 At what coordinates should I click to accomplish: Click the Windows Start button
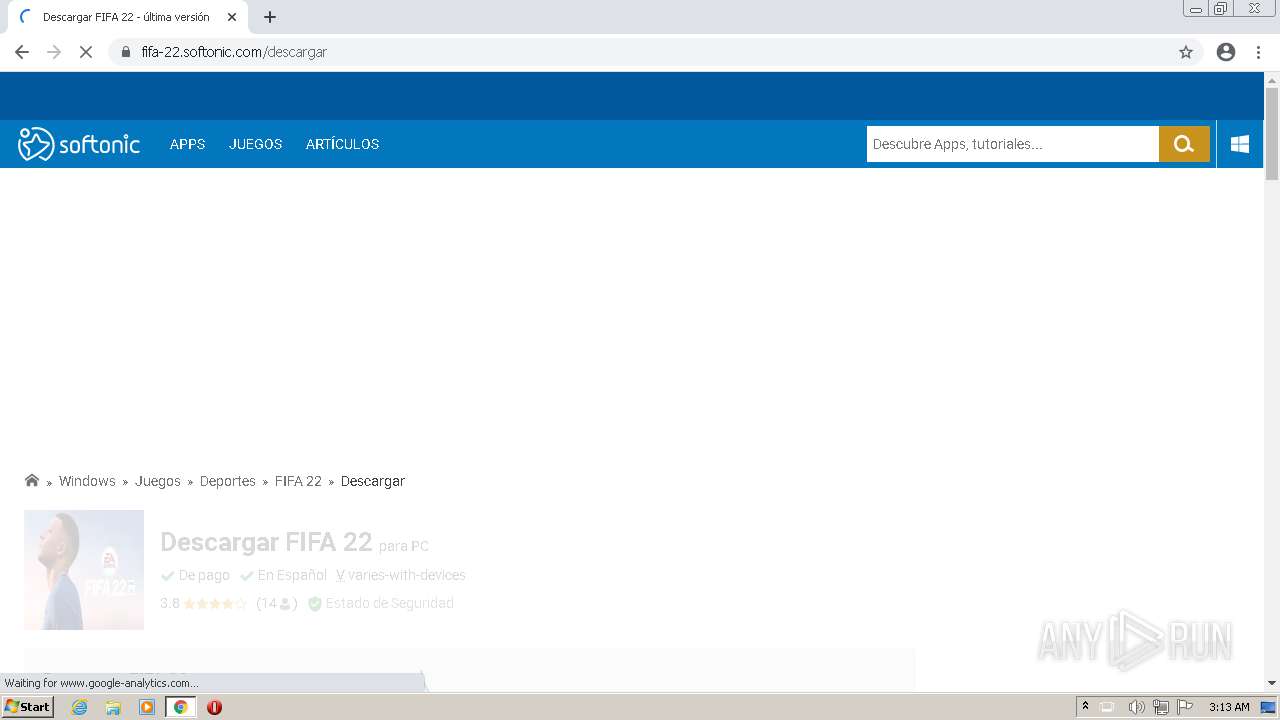coord(28,707)
